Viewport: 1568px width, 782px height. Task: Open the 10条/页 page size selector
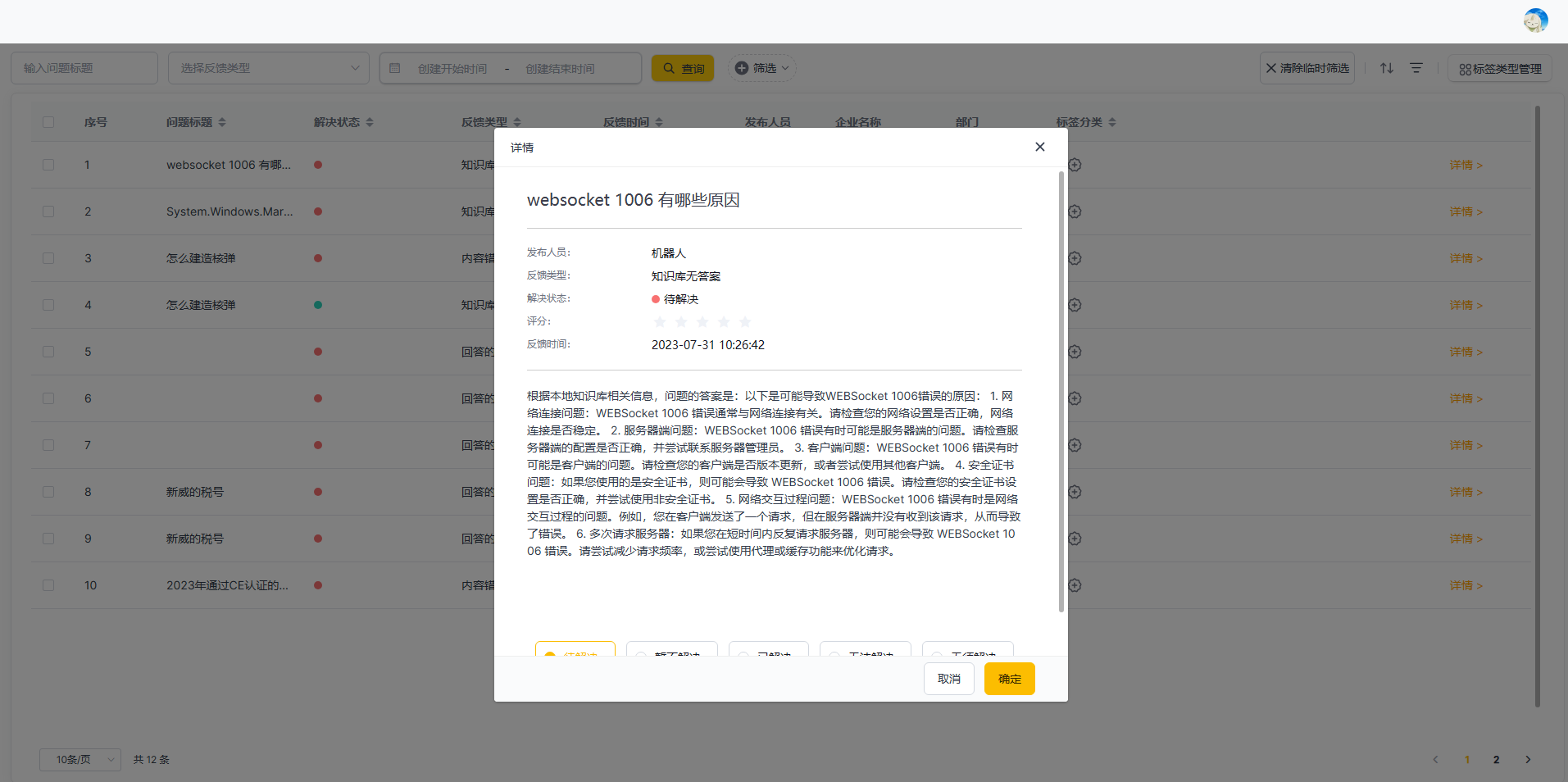(x=80, y=760)
